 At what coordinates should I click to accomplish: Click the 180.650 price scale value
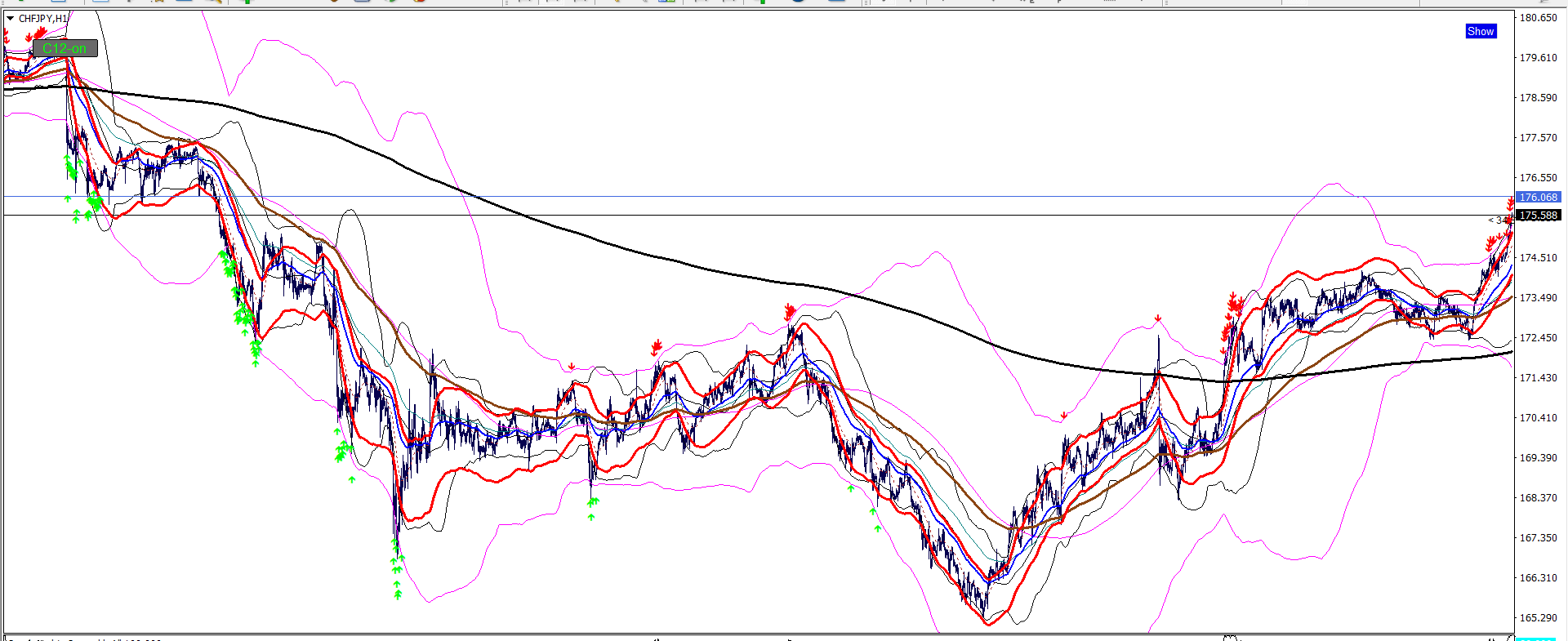pos(1538,17)
